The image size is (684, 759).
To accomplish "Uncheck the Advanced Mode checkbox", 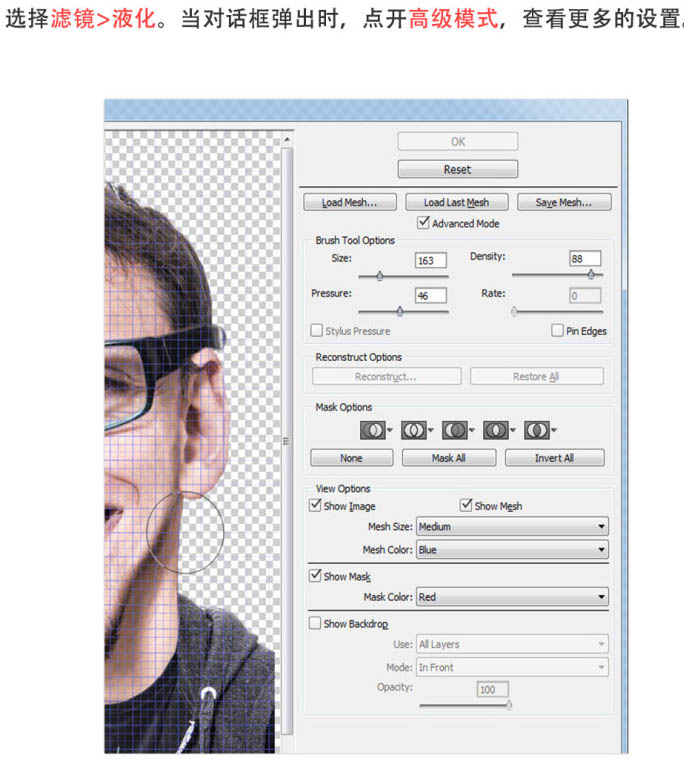I will (423, 223).
